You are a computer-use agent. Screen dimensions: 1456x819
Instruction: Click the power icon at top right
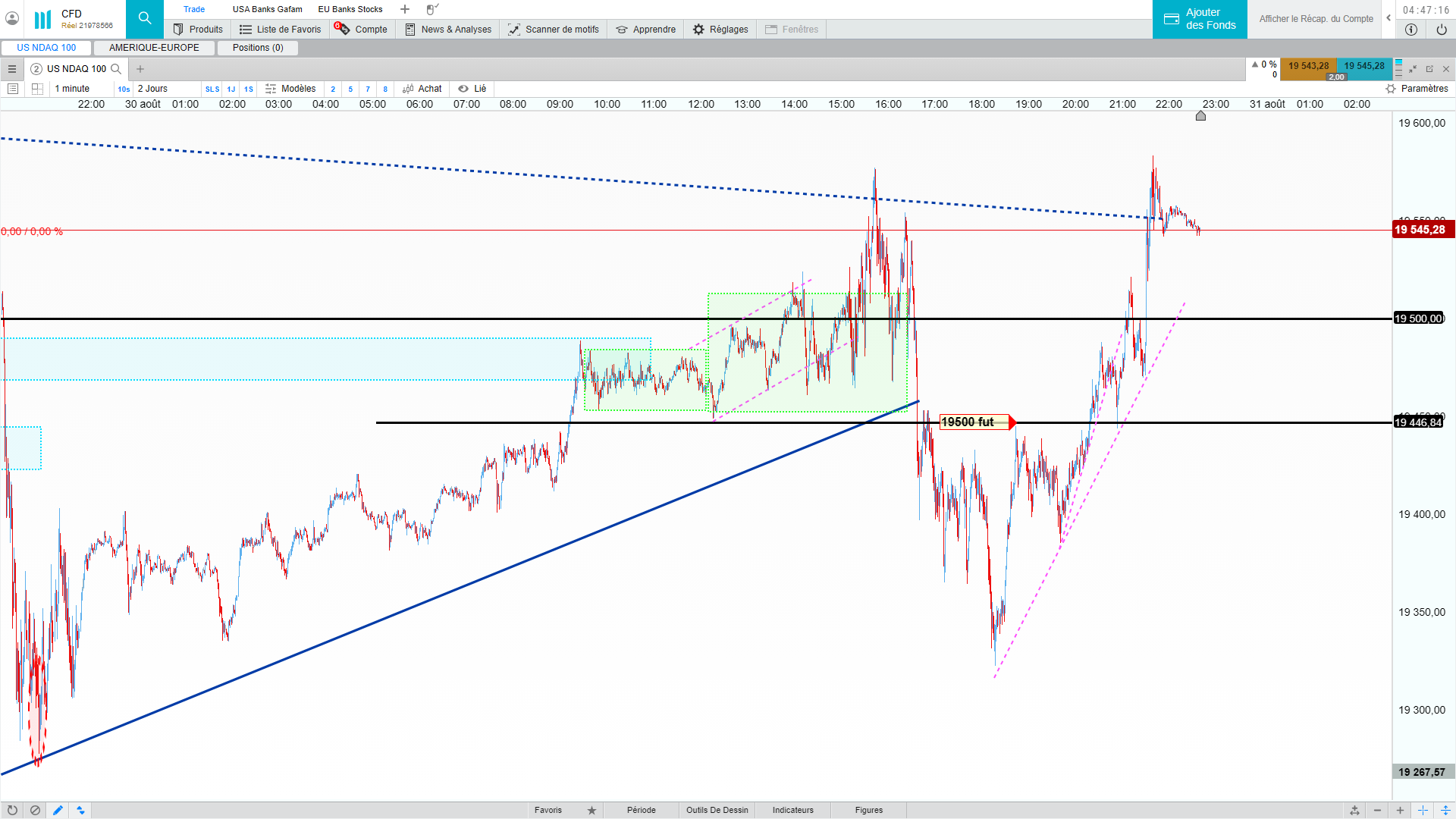tap(1441, 30)
